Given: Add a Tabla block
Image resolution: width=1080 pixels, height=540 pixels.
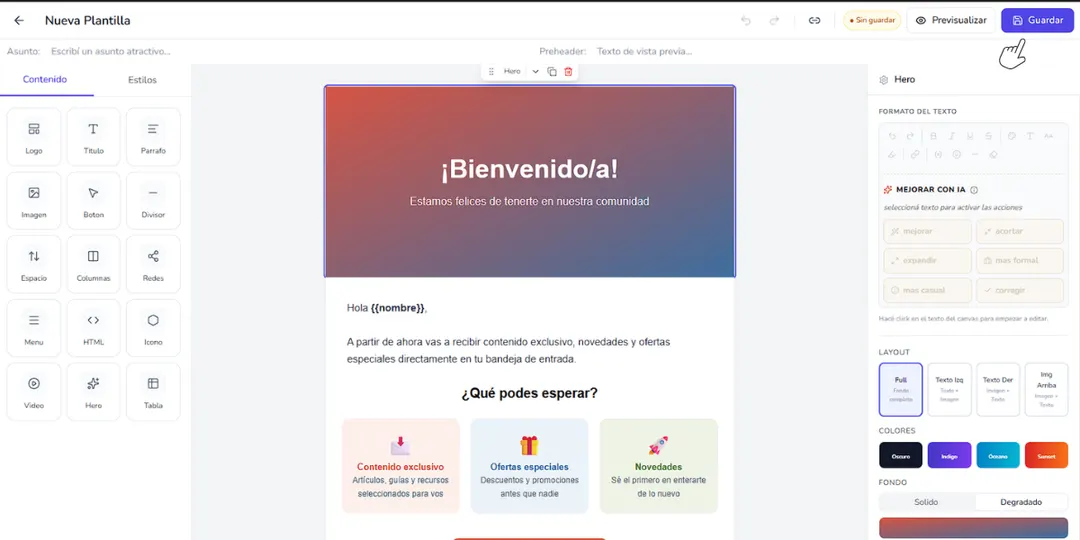Looking at the screenshot, I should [153, 392].
